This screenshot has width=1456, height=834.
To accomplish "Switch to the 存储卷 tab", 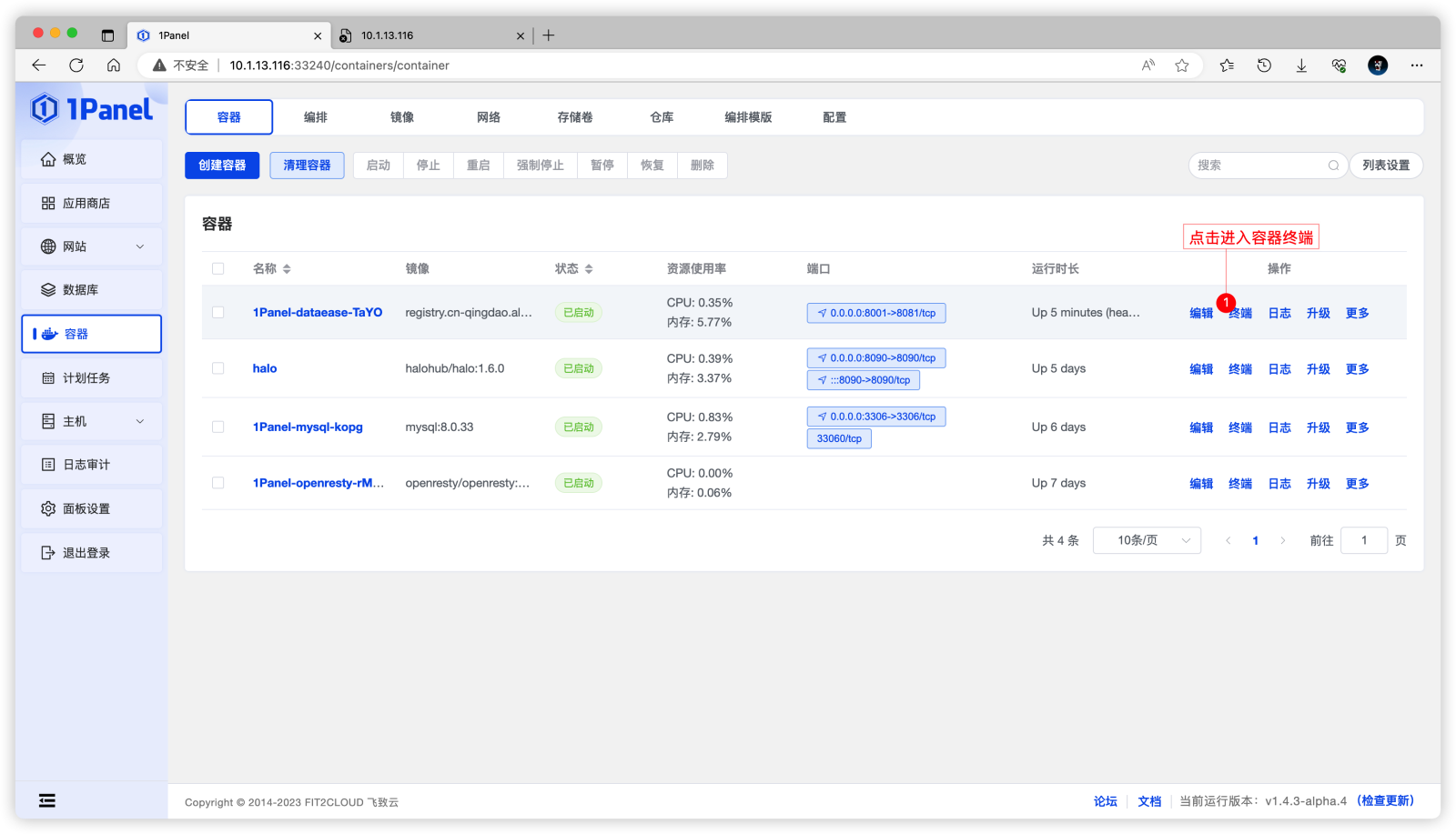I will click(575, 117).
